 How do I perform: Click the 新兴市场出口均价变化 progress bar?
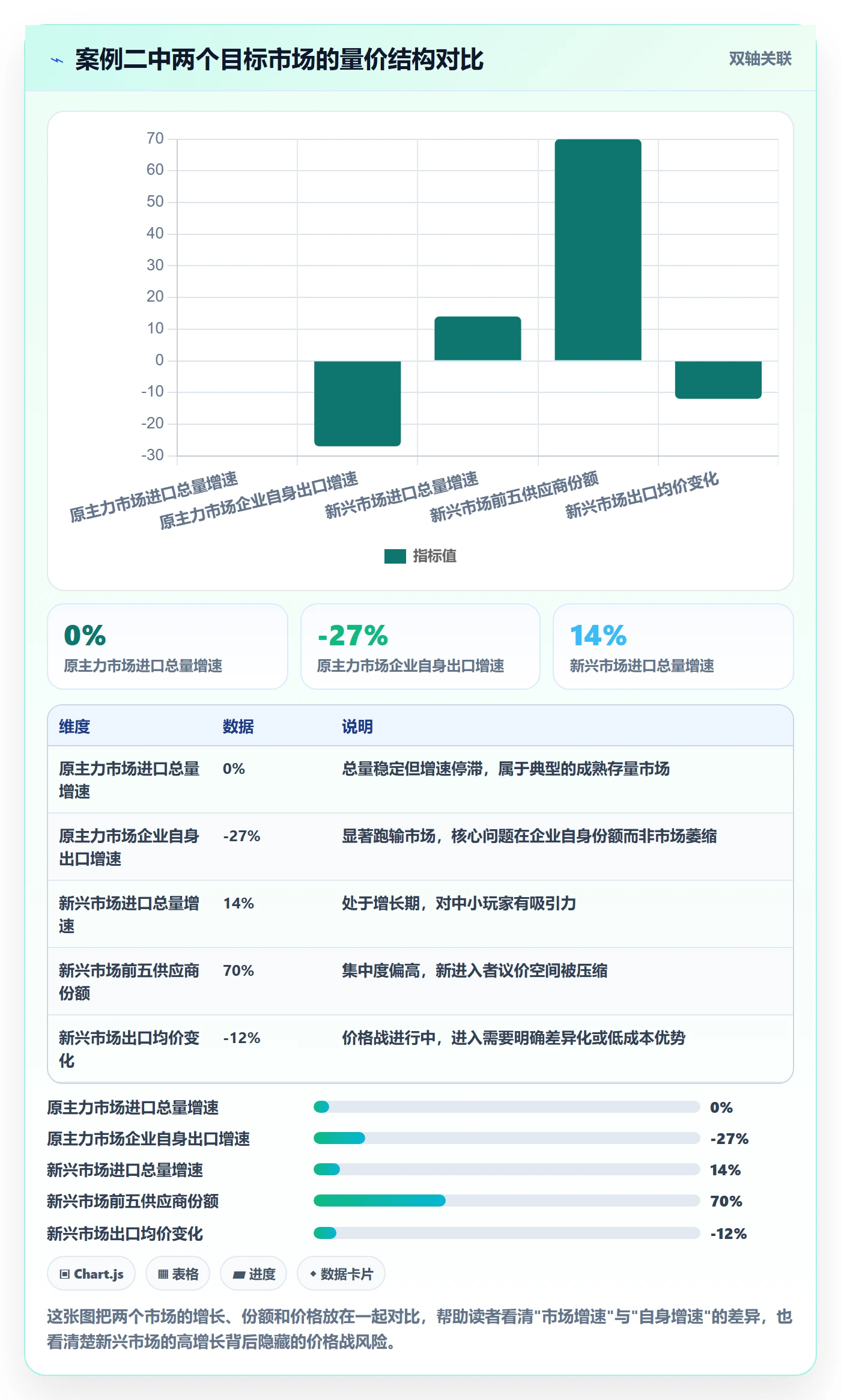pyautogui.click(x=506, y=1233)
